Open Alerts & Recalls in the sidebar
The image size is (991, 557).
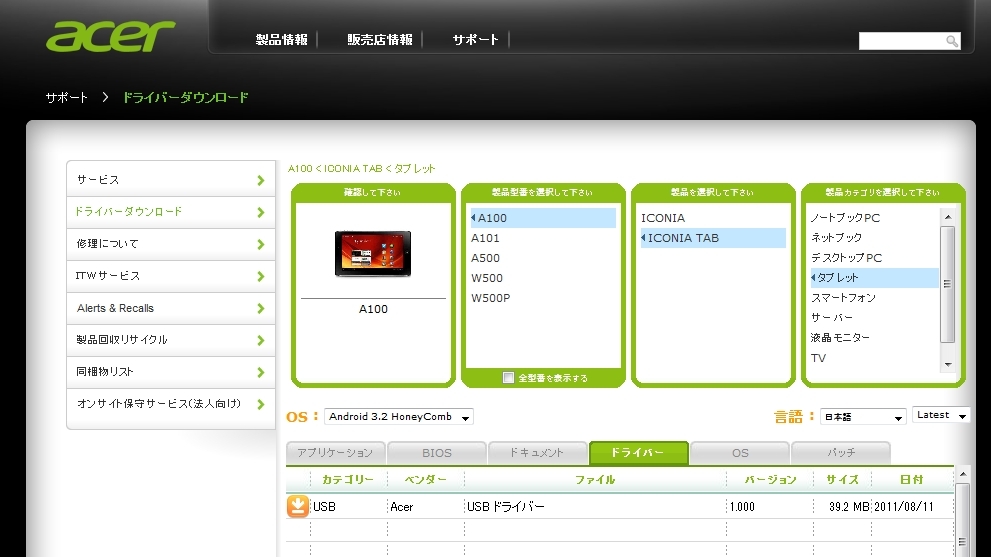[x=171, y=309]
